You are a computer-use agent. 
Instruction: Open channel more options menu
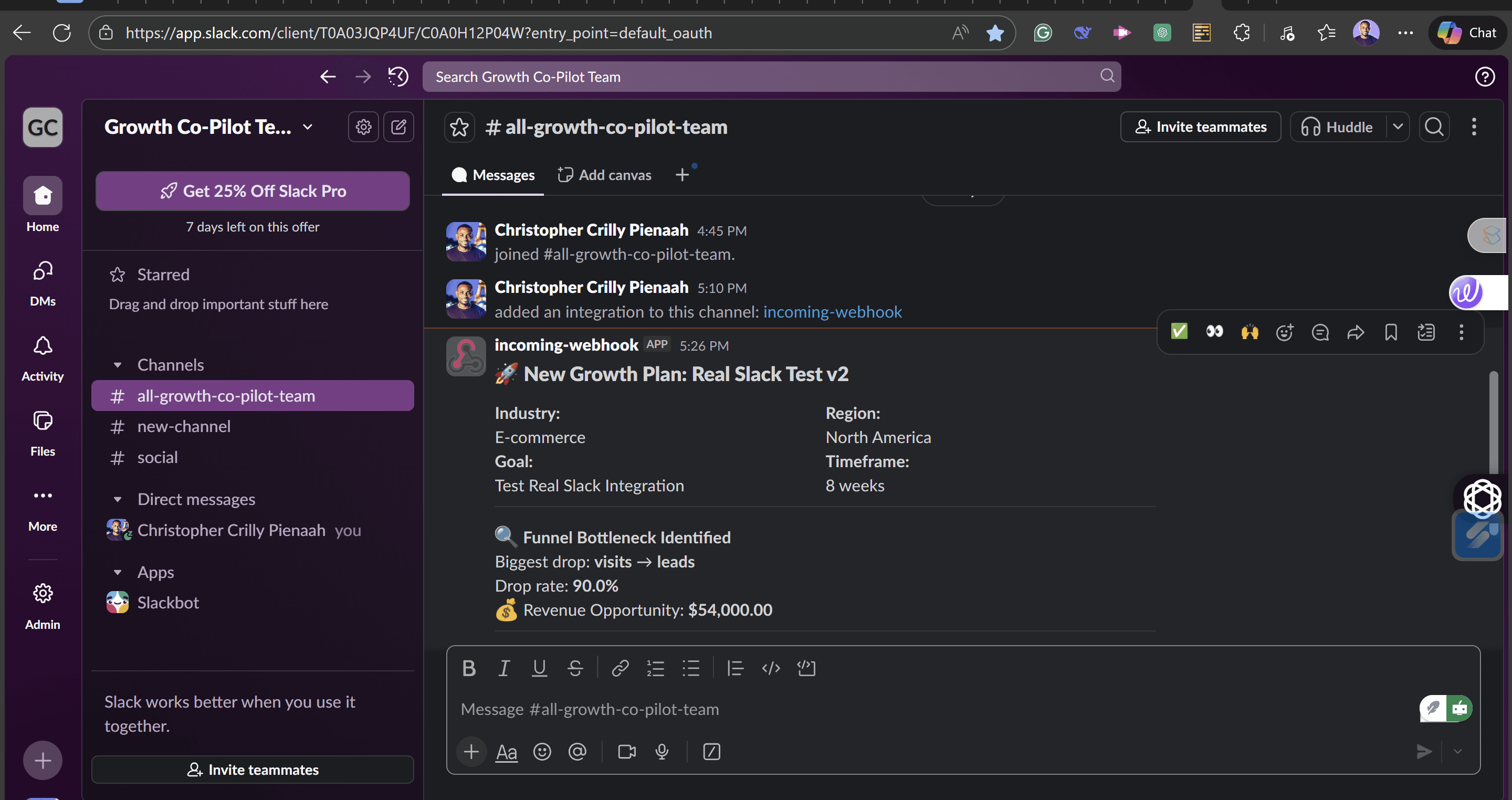1474,127
